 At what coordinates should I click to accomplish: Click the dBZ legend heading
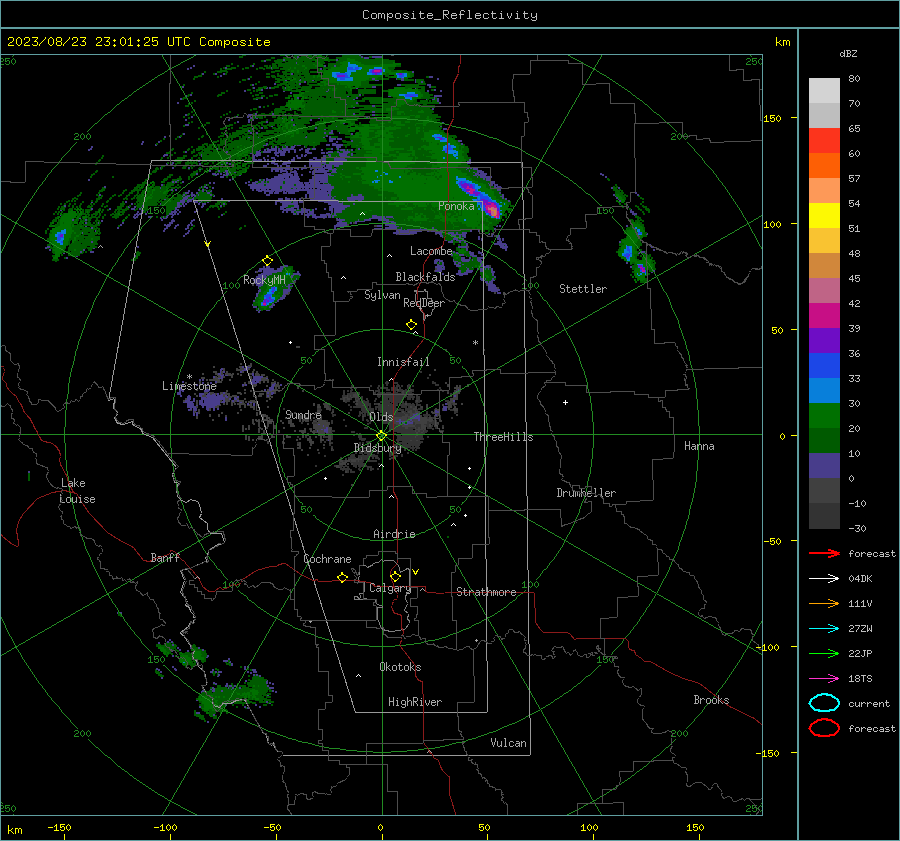click(848, 53)
